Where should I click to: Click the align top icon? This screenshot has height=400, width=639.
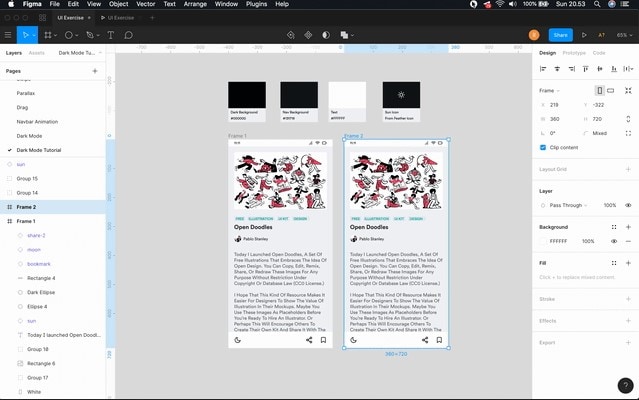(586, 69)
